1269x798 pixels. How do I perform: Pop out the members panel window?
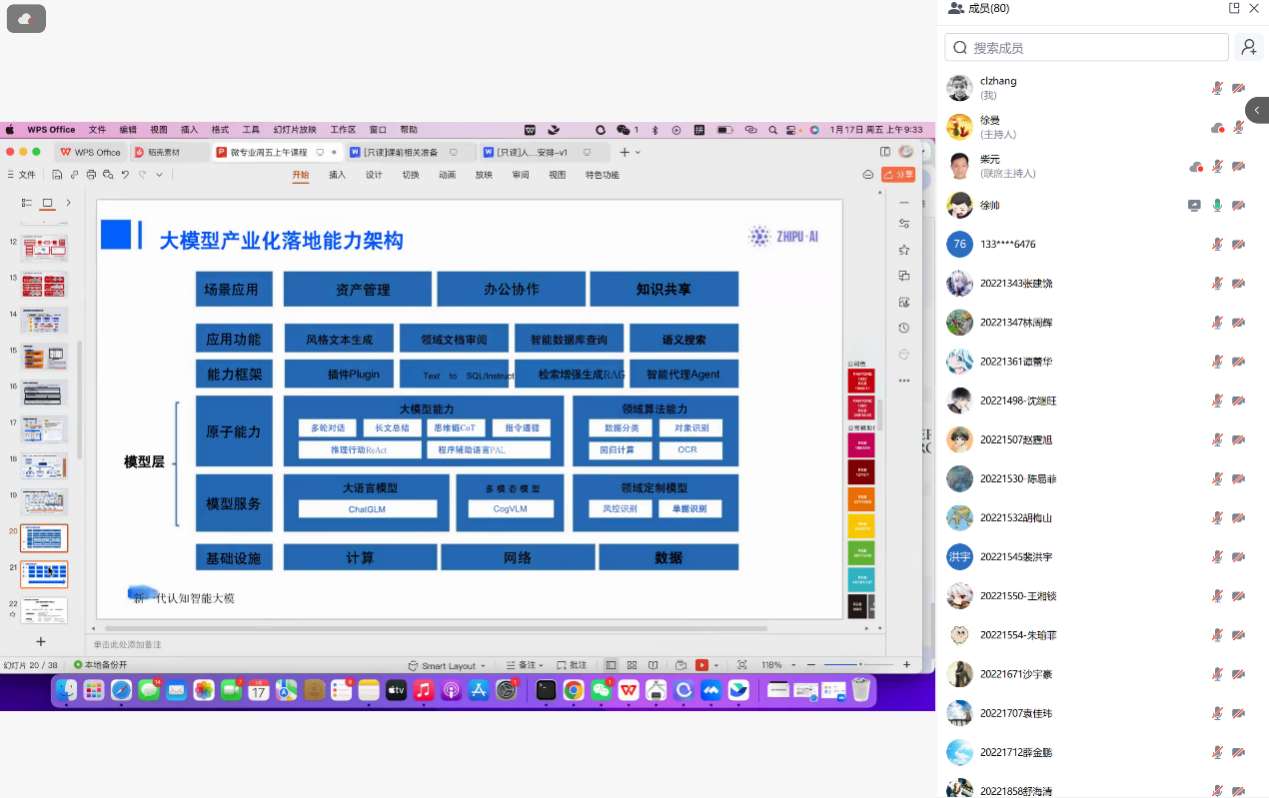(1234, 8)
